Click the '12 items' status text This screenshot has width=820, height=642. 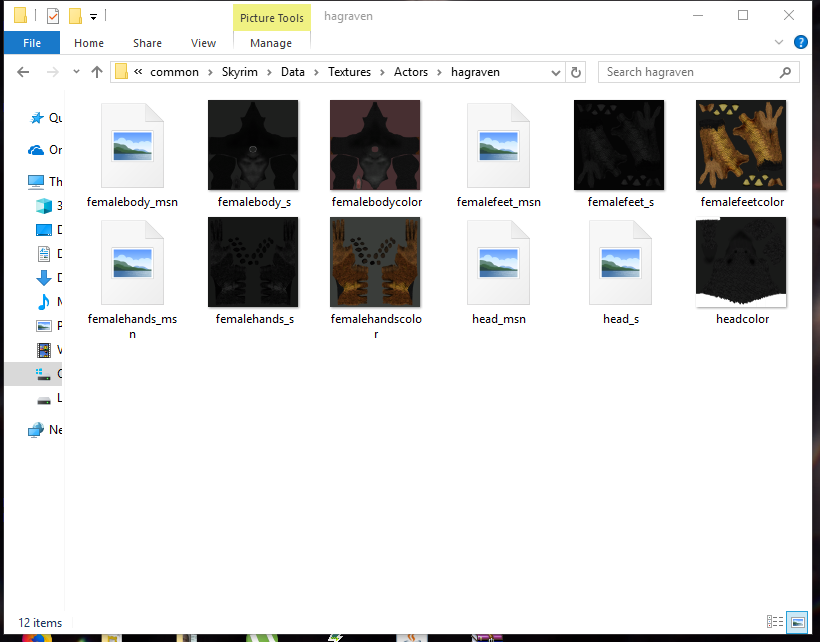(40, 623)
